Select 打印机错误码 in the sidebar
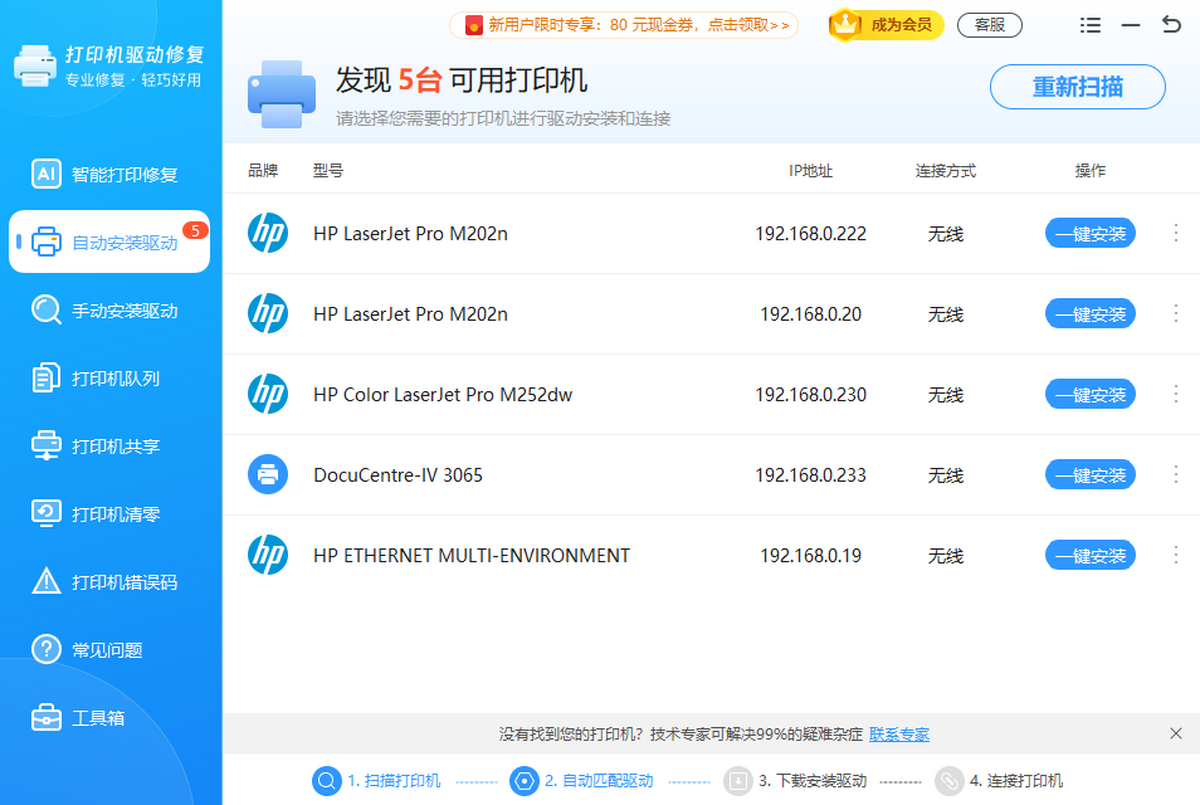1200x805 pixels. point(110,581)
